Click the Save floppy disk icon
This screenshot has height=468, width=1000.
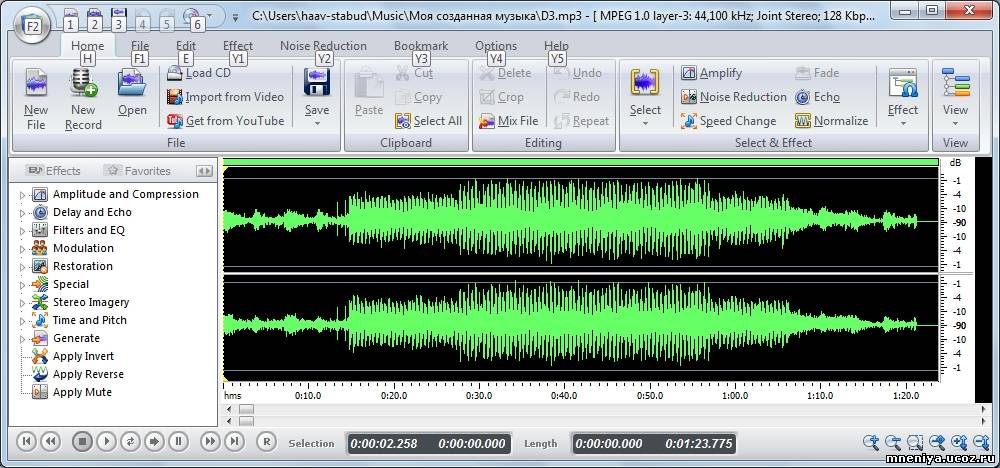pyautogui.click(x=317, y=83)
